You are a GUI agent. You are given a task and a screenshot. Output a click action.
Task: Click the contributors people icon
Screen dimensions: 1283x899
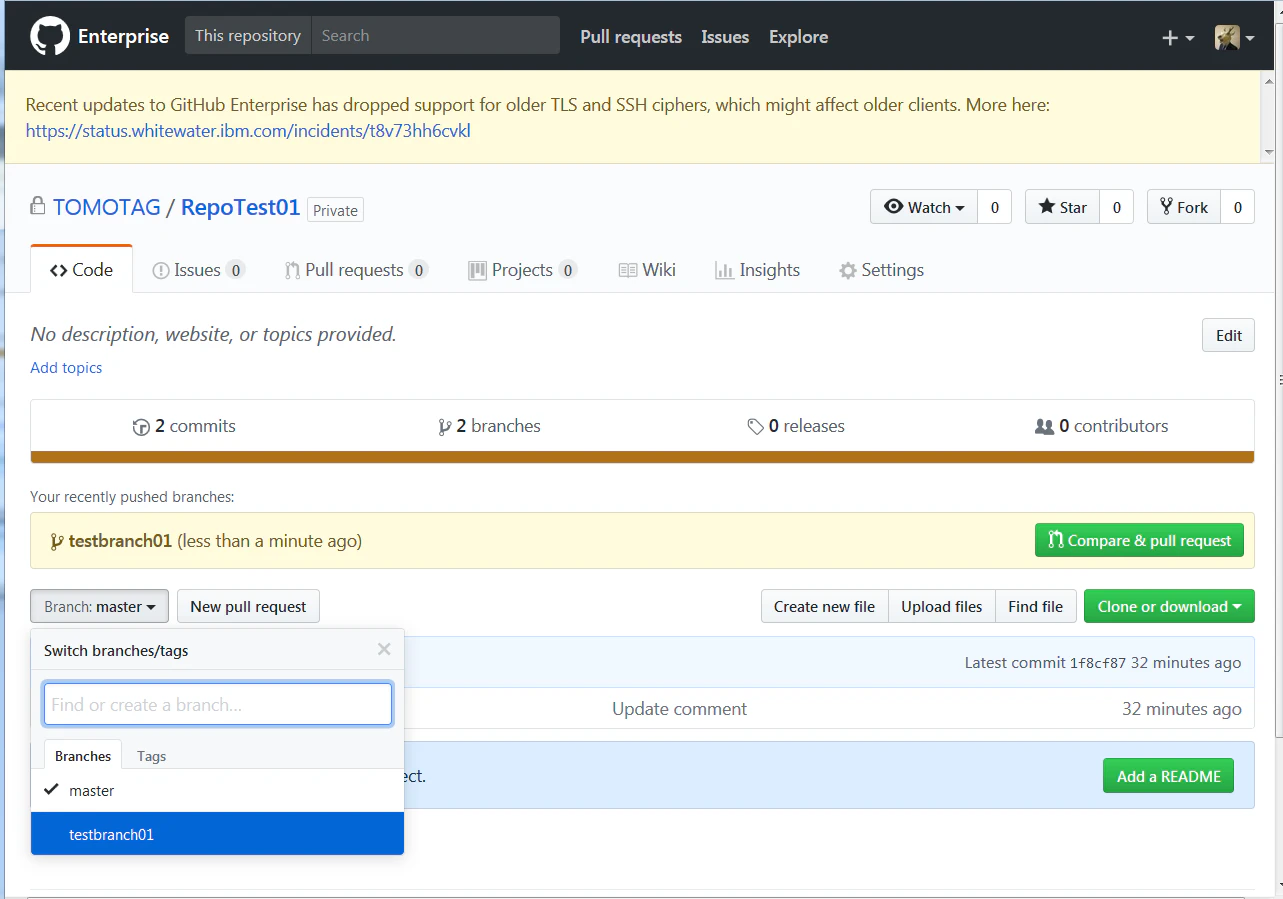point(1044,427)
